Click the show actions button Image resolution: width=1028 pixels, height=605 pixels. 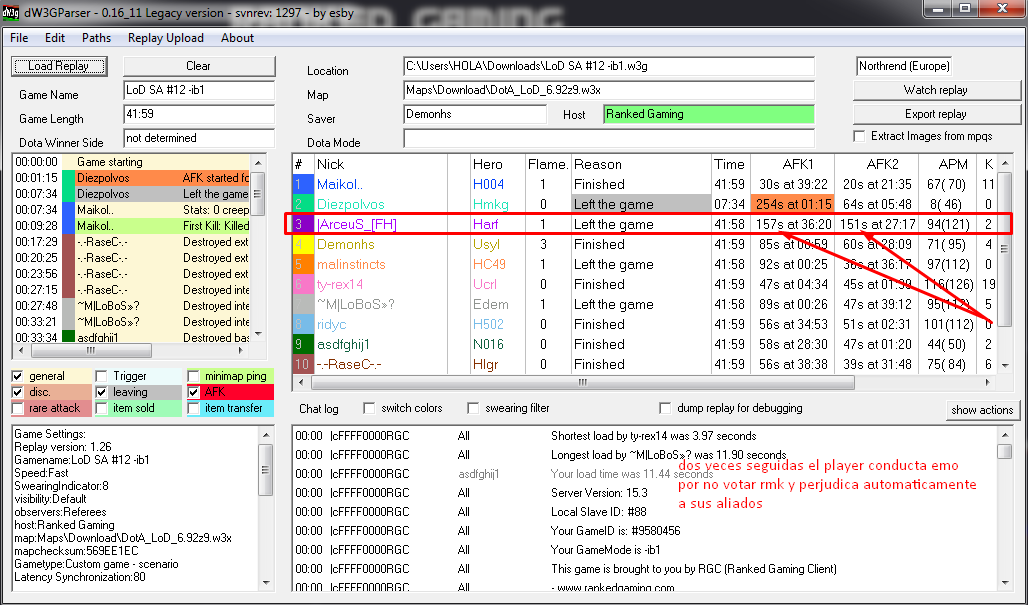click(x=982, y=410)
